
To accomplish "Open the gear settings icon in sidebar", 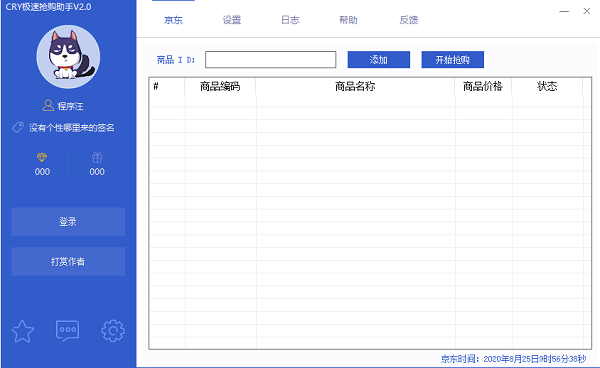I will pos(113,331).
